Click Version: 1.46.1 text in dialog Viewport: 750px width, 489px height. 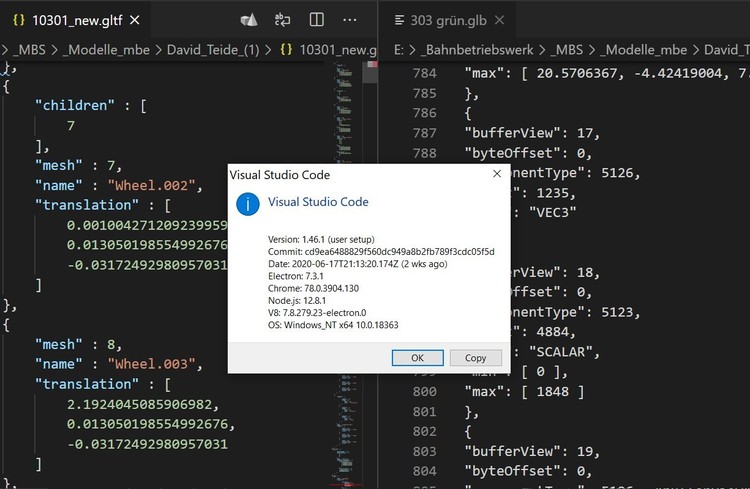tap(321, 239)
